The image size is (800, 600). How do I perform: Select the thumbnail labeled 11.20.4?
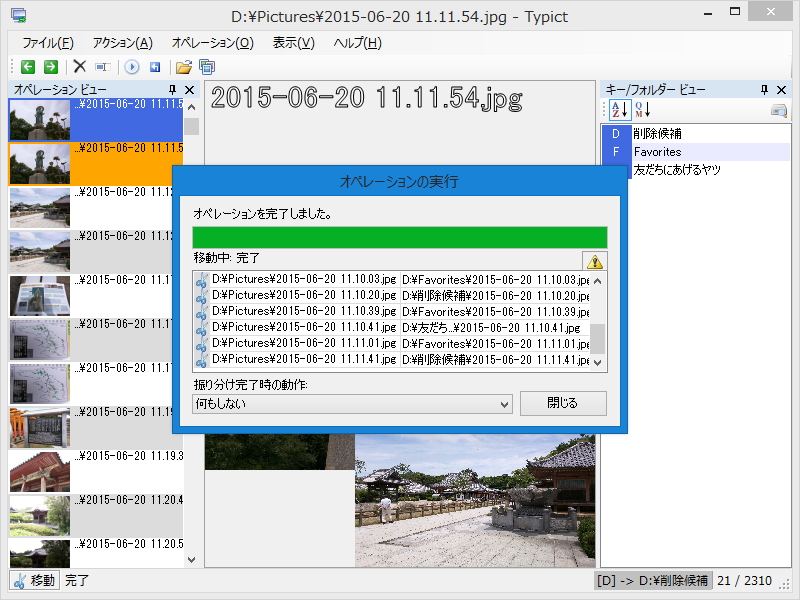point(40,515)
